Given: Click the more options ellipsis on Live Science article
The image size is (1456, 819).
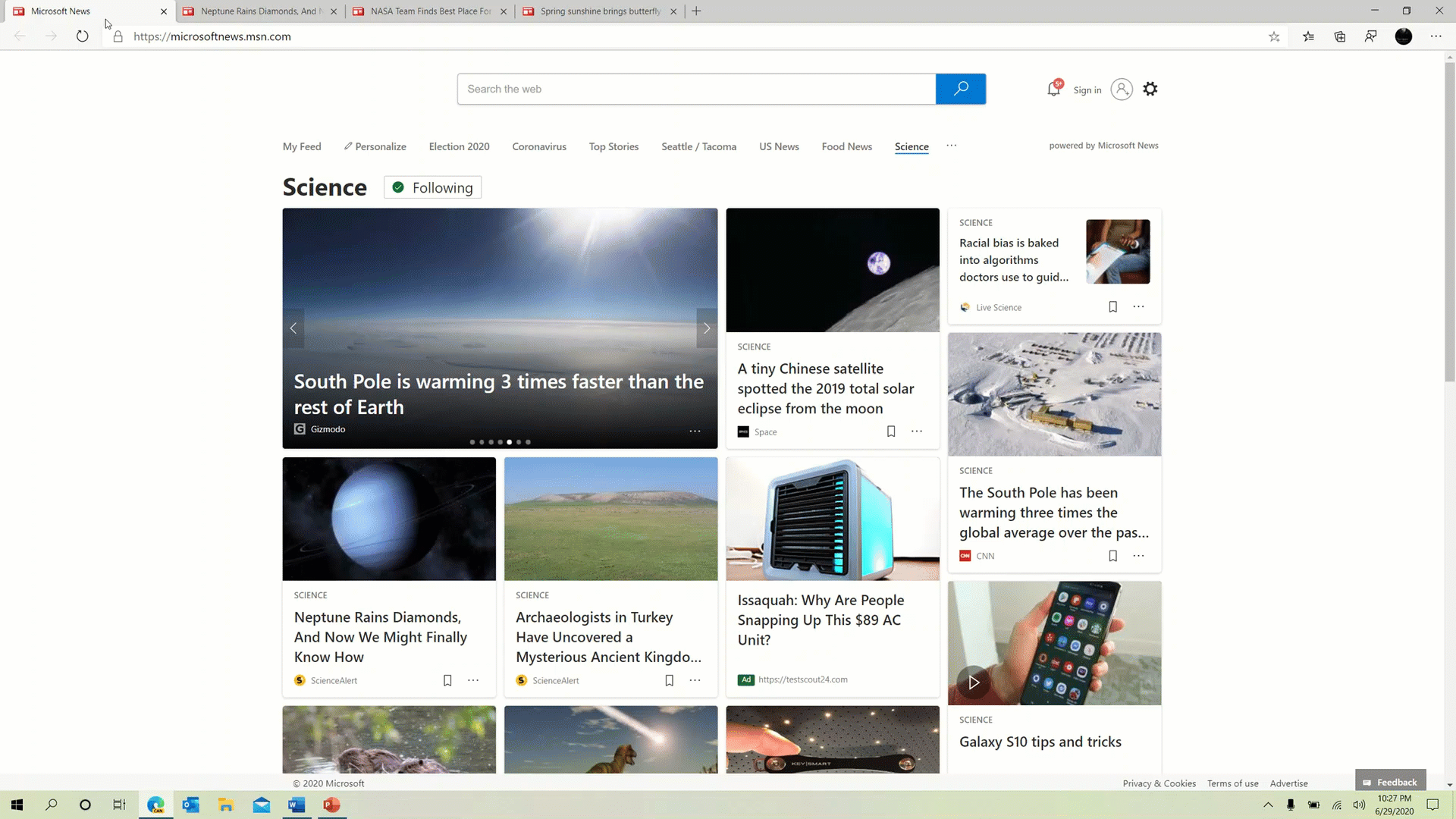Looking at the screenshot, I should [1138, 307].
